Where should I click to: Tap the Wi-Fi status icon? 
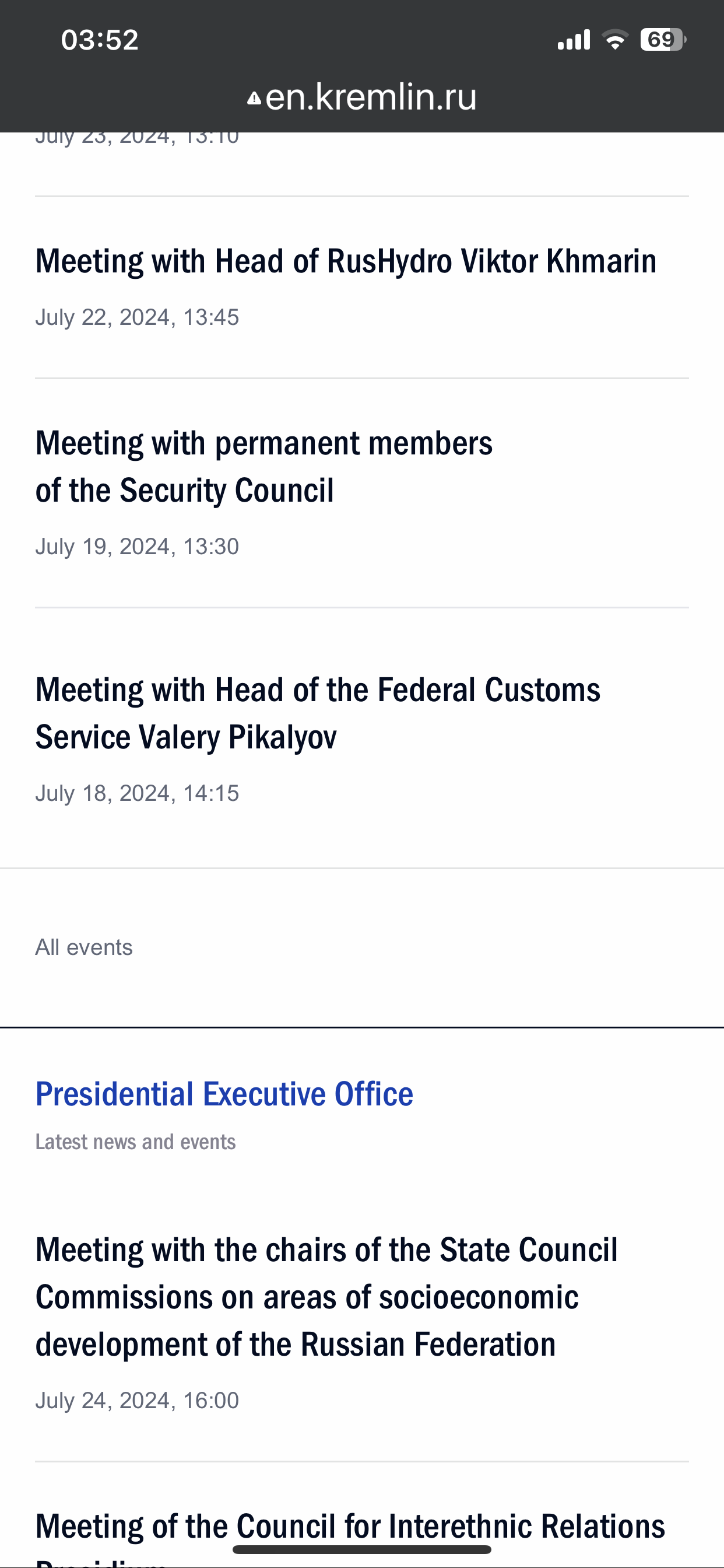pos(614,40)
